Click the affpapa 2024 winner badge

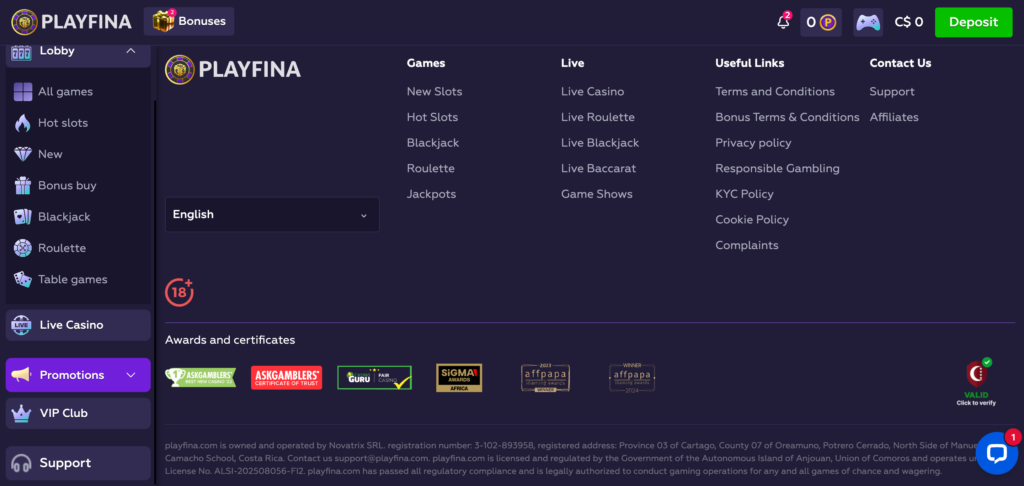coord(632,378)
